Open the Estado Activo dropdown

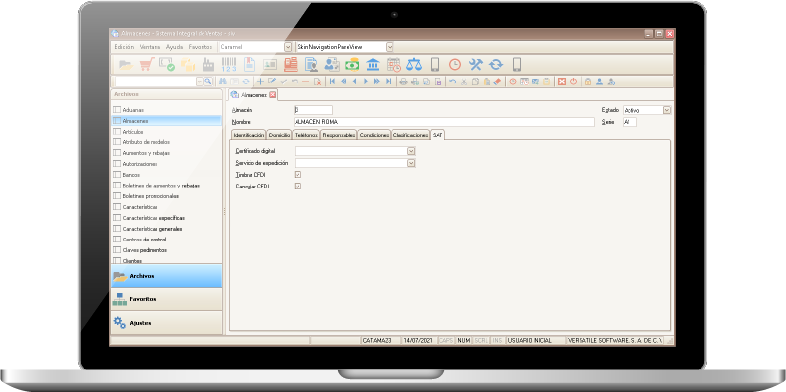(x=667, y=110)
